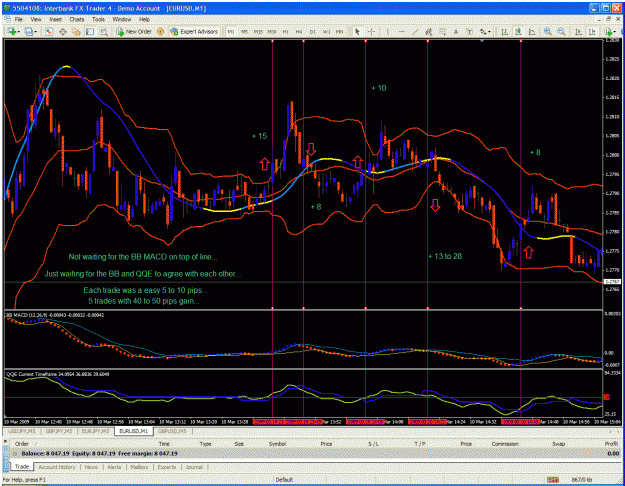Screen dimensions: 625x486
Task: Switch to USDJPY,M5 chart tab
Action: 21,431
